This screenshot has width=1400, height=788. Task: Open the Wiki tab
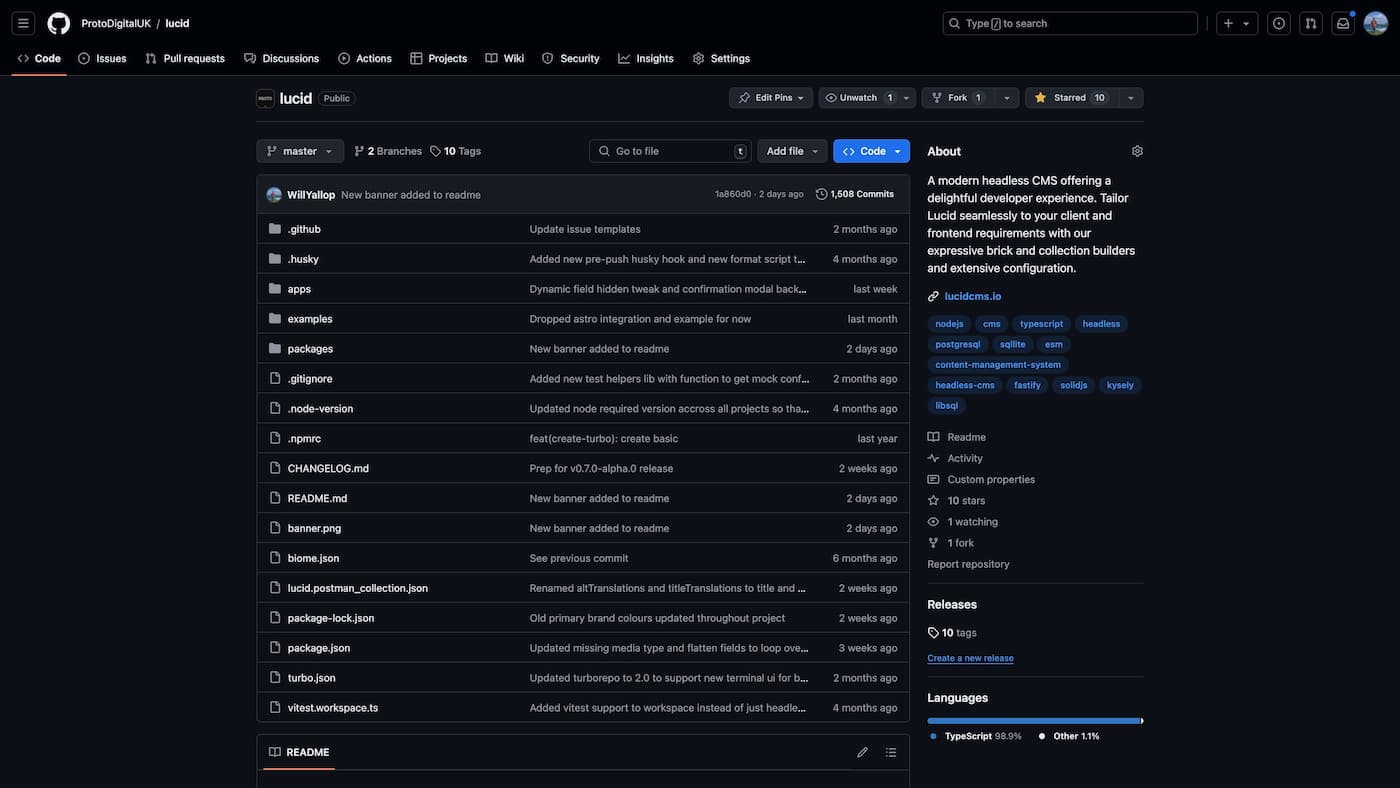pos(505,58)
